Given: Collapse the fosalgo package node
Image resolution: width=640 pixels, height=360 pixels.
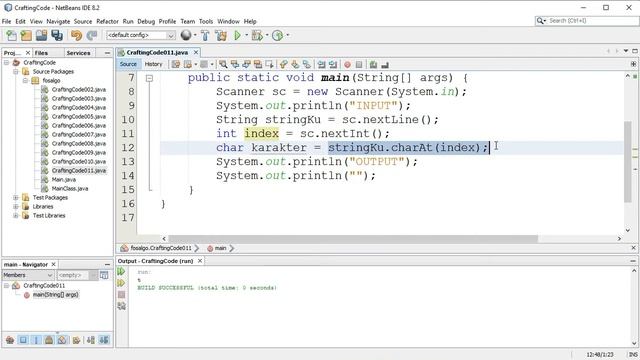Looking at the screenshot, I should coord(25,80).
